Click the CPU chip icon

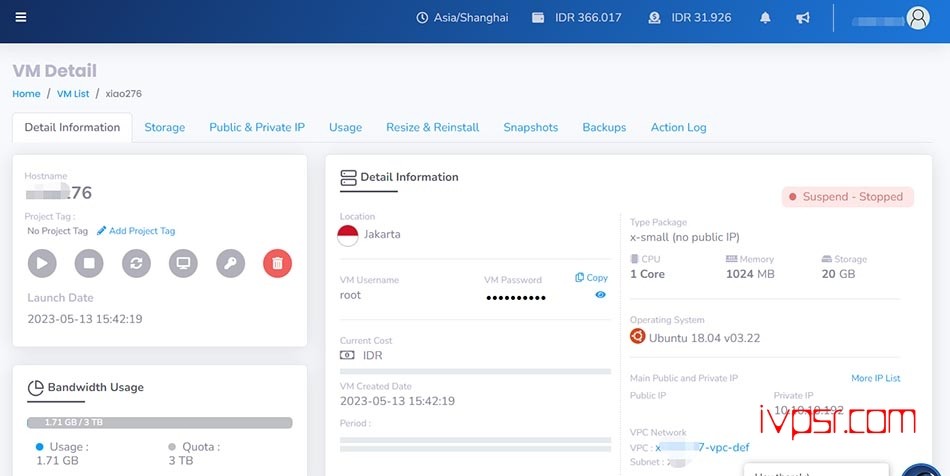[634, 259]
